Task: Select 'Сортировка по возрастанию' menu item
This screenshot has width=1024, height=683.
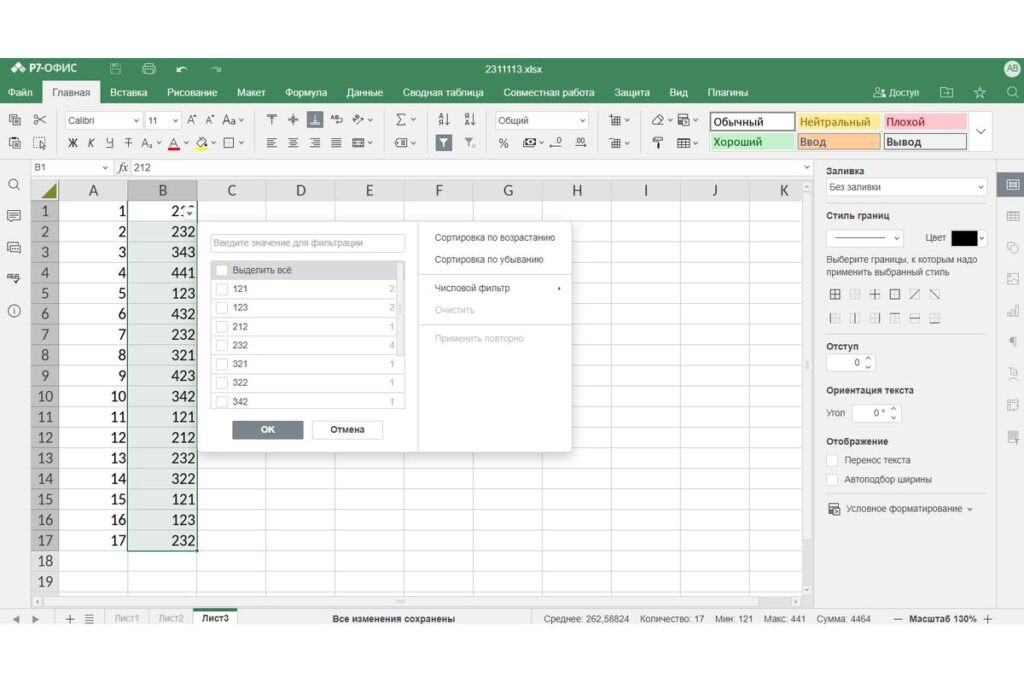Action: point(494,238)
